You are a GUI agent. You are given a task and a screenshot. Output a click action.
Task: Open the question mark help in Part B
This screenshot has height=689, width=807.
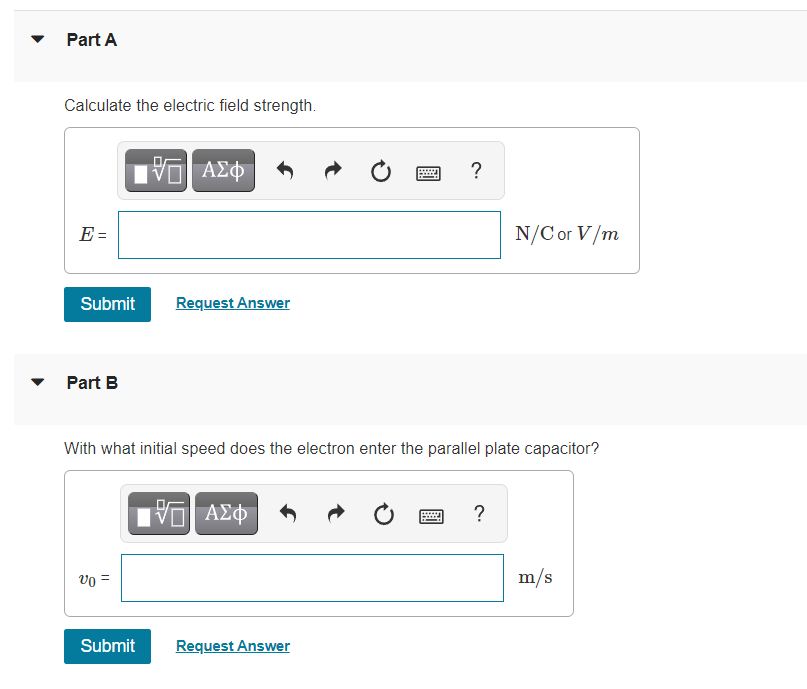click(479, 513)
